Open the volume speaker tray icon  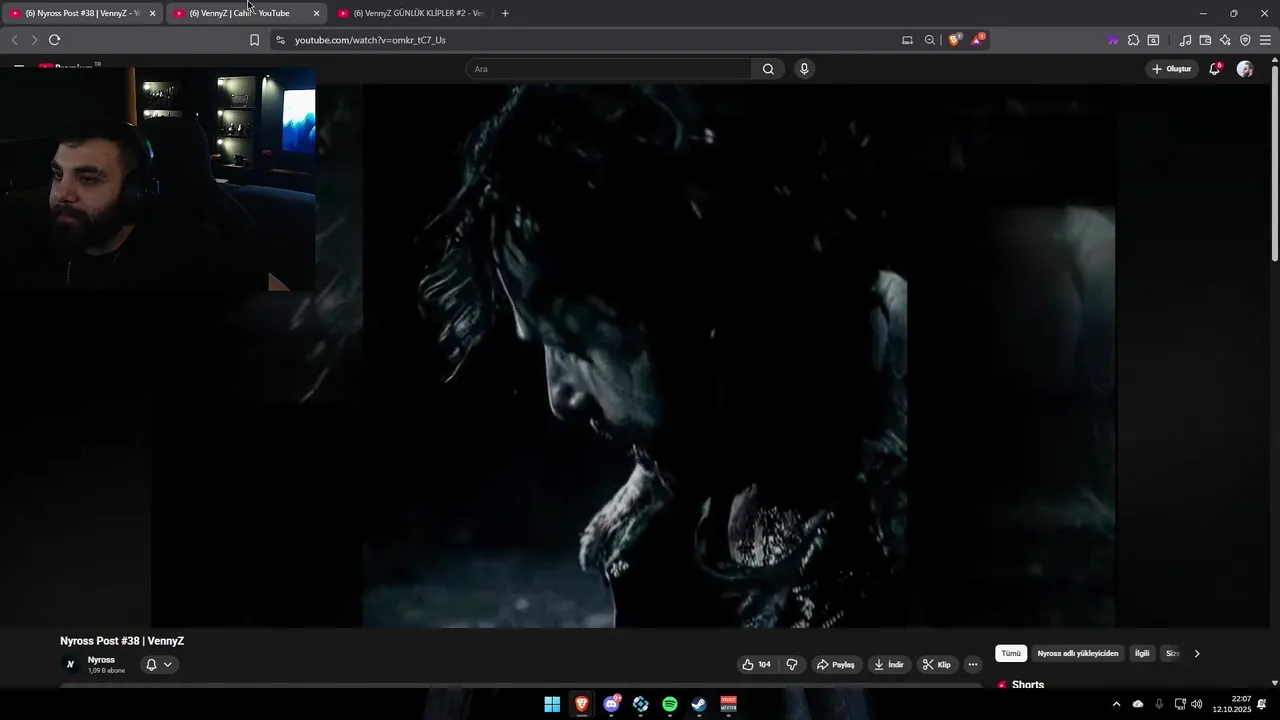1197,704
